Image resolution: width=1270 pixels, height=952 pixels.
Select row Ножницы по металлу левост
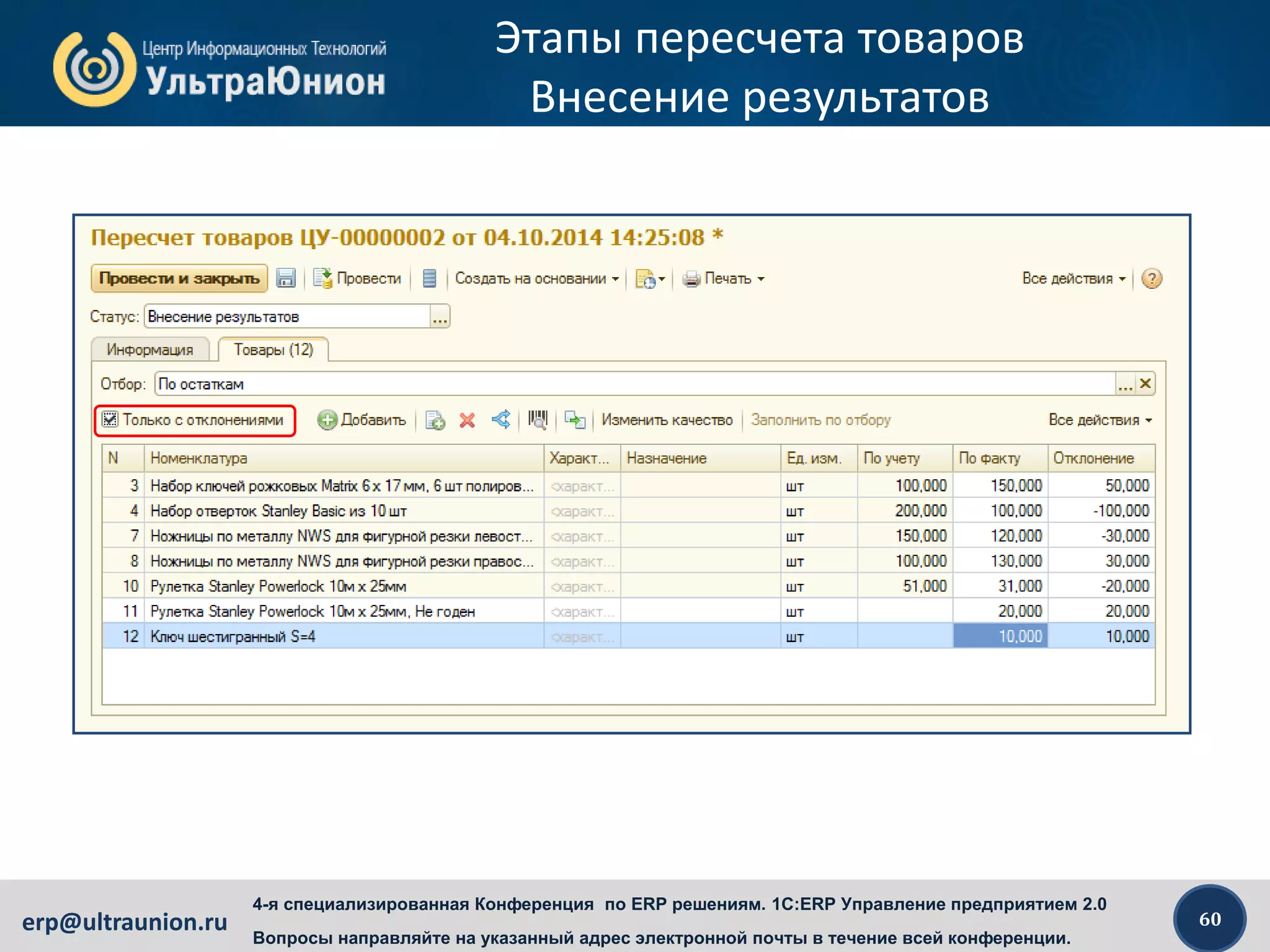pos(628,536)
